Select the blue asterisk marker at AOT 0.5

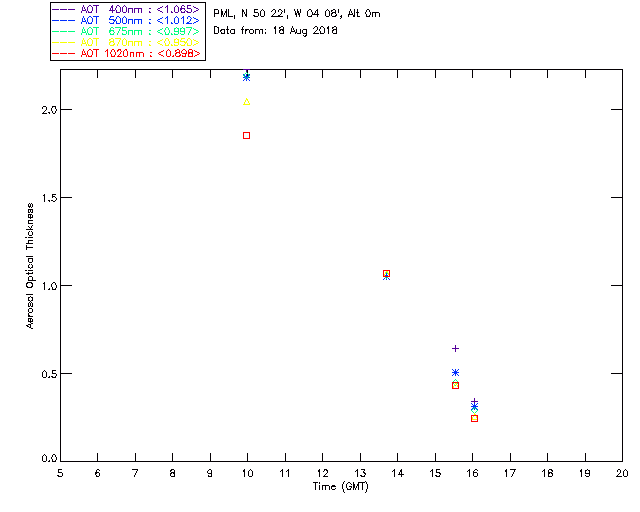tap(456, 372)
